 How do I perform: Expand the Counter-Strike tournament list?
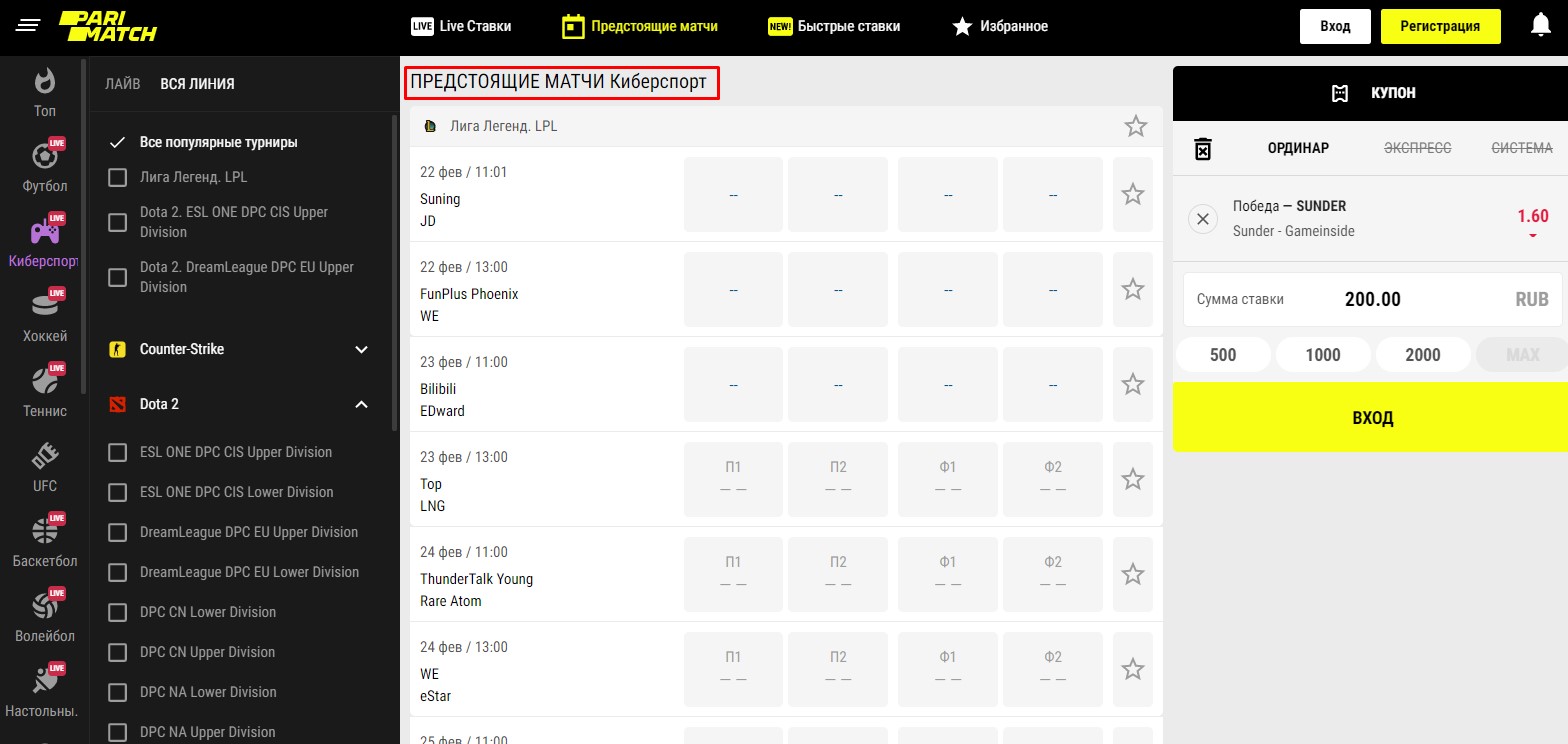pos(362,350)
